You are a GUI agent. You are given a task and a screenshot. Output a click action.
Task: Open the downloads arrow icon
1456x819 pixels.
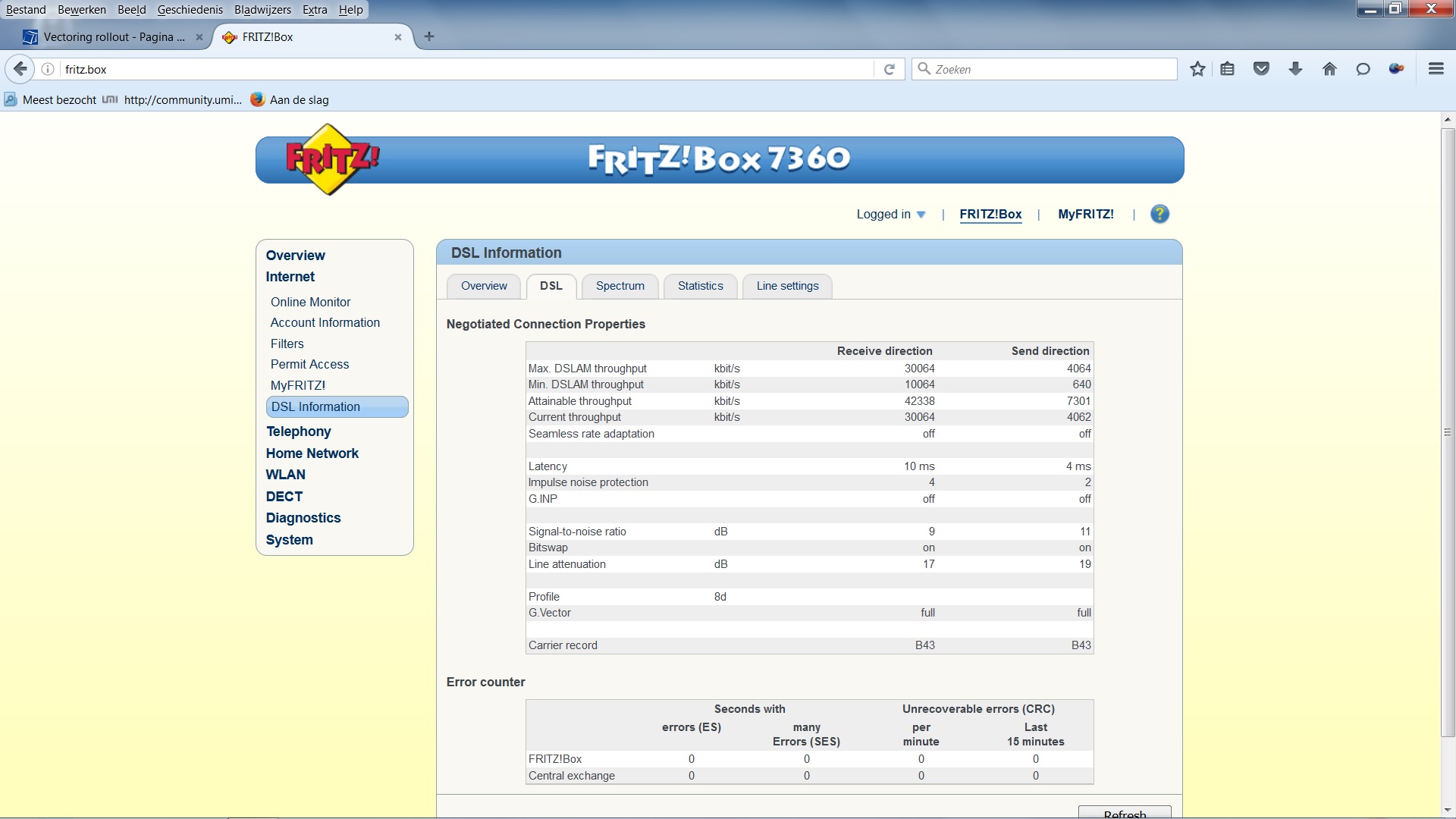[1295, 69]
